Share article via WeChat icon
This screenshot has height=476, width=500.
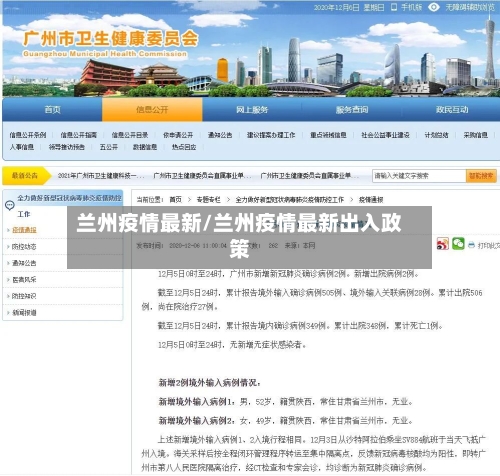click(x=458, y=244)
